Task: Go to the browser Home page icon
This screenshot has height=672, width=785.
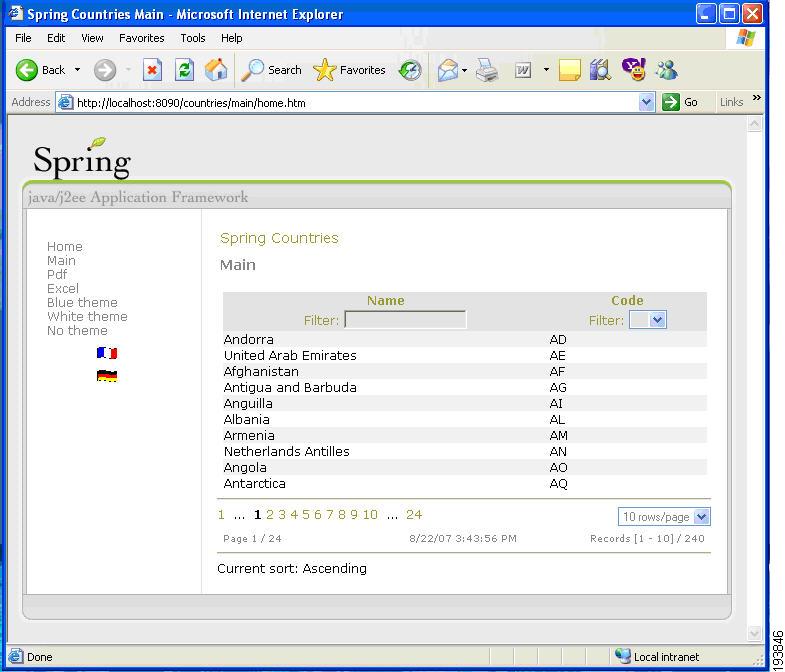Action: pyautogui.click(x=216, y=70)
